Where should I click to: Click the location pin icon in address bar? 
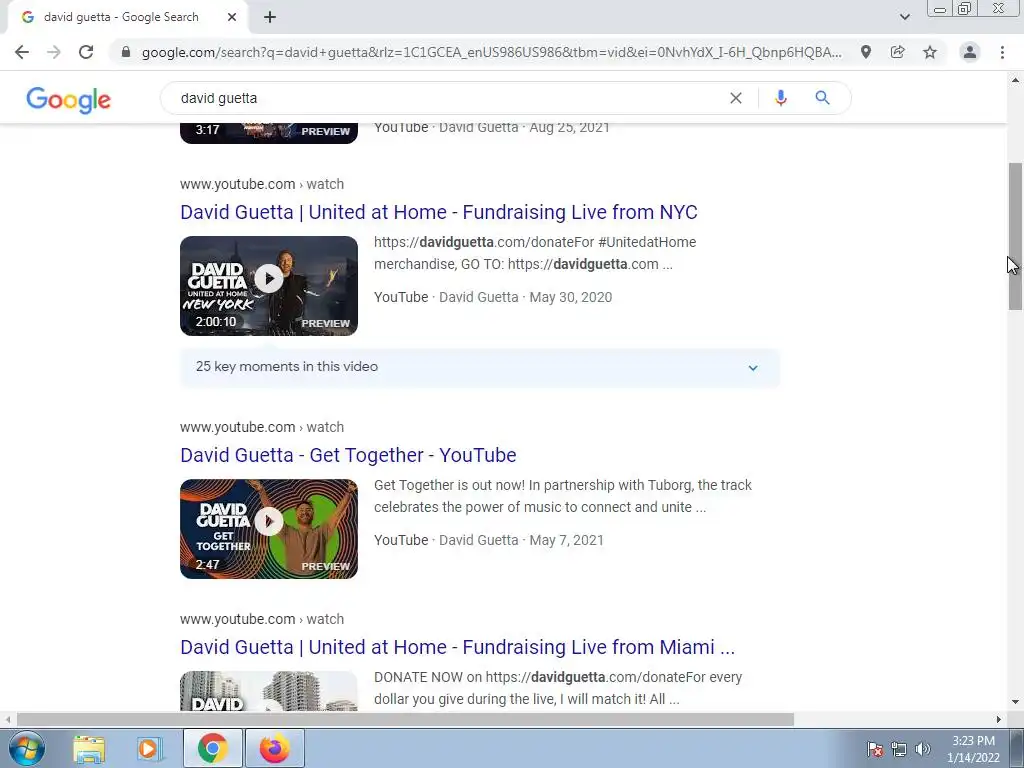pos(865,52)
